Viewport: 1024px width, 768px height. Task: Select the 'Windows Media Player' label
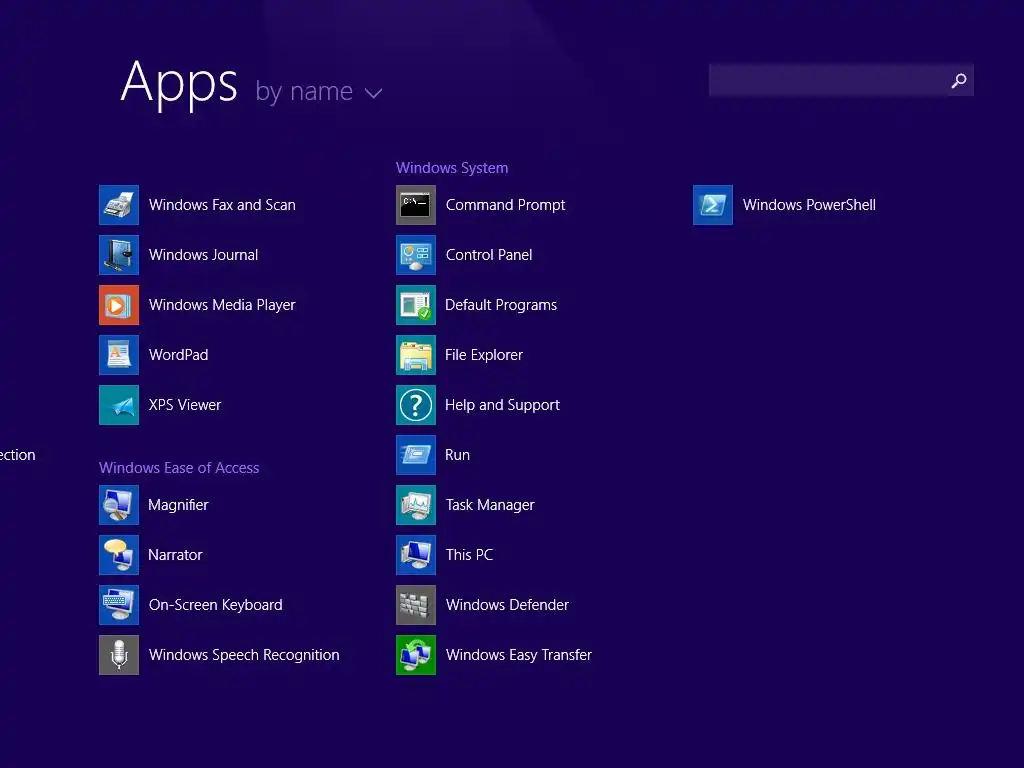click(x=222, y=305)
